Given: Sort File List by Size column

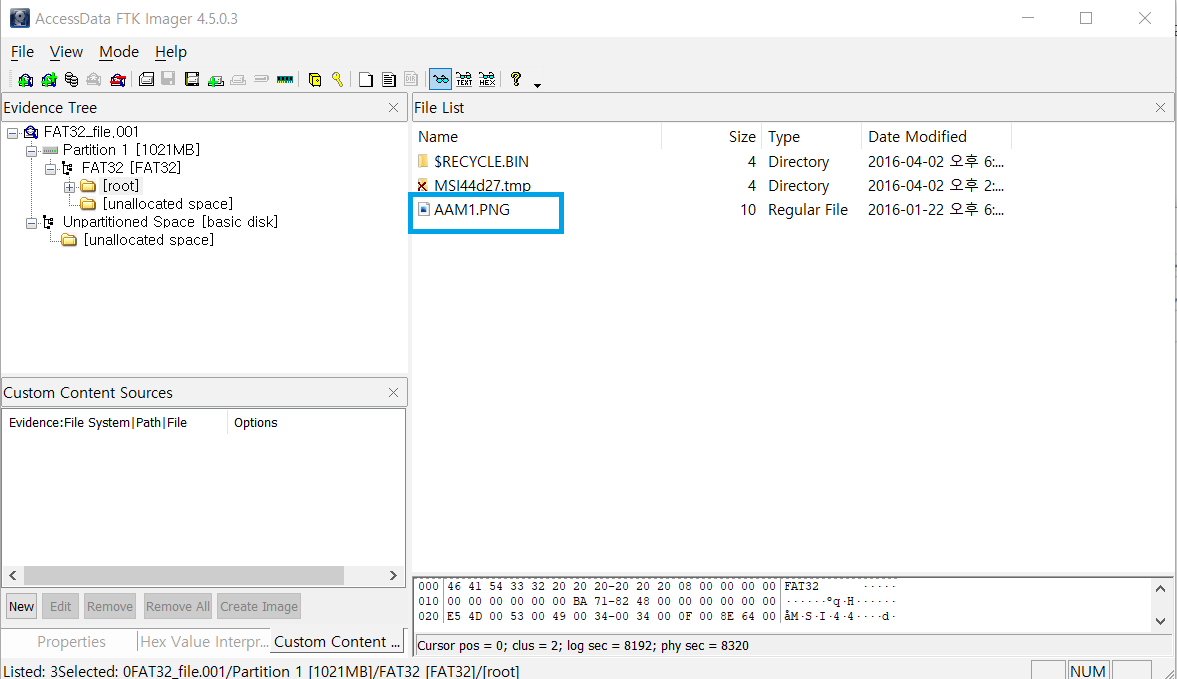Looking at the screenshot, I should [712, 137].
